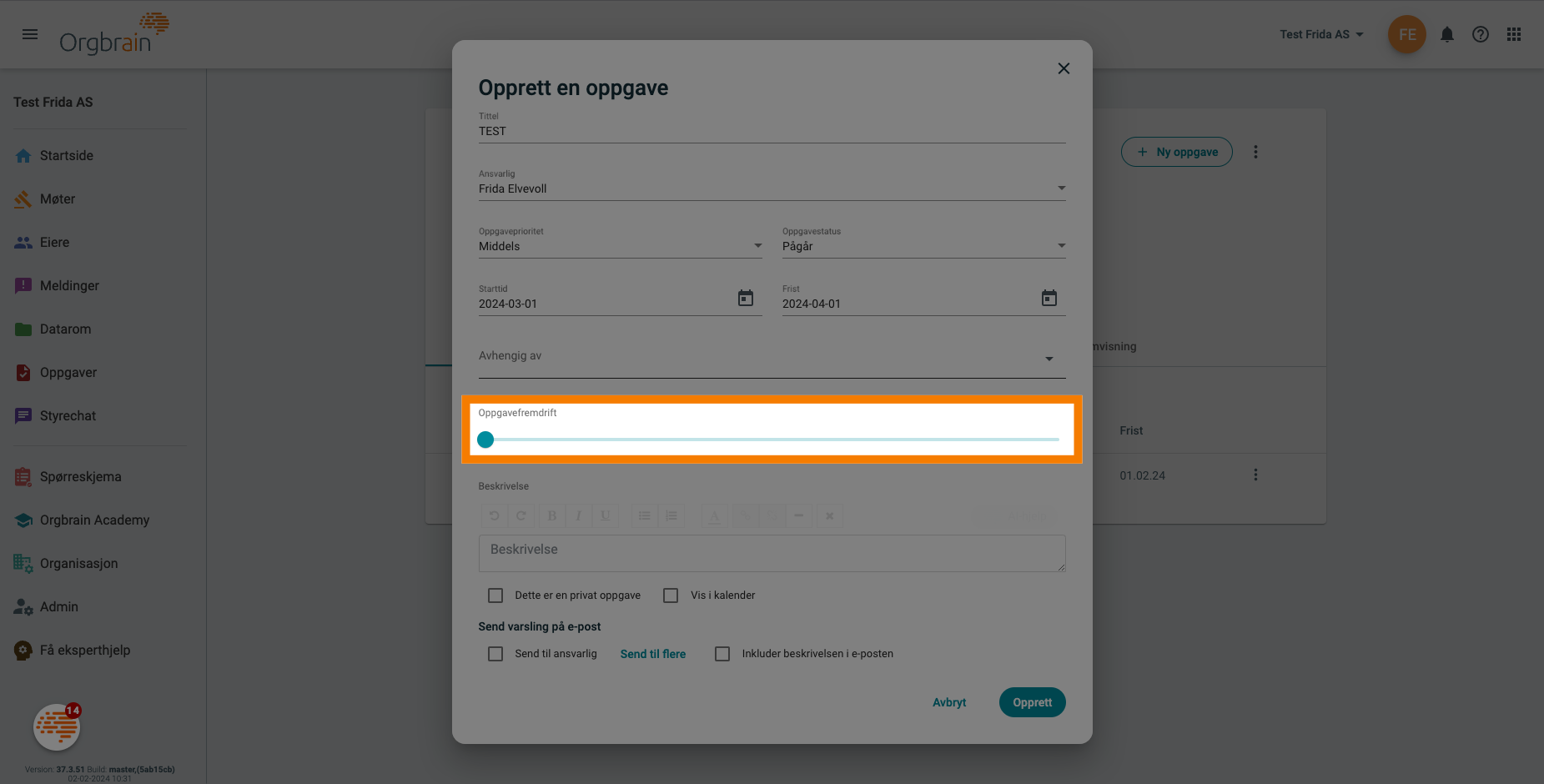Image resolution: width=1544 pixels, height=784 pixels.
Task: Open the notifications bell
Action: [x=1447, y=34]
